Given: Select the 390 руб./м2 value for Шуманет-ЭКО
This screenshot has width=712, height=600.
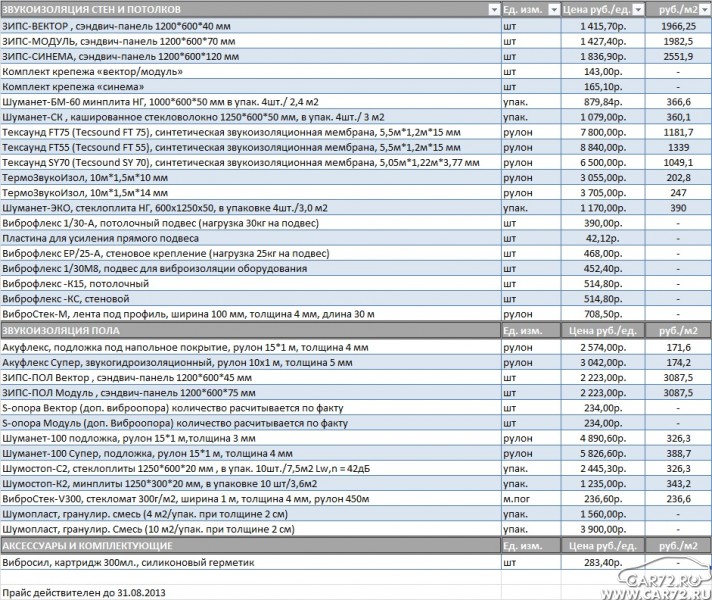Looking at the screenshot, I should pos(678,208).
